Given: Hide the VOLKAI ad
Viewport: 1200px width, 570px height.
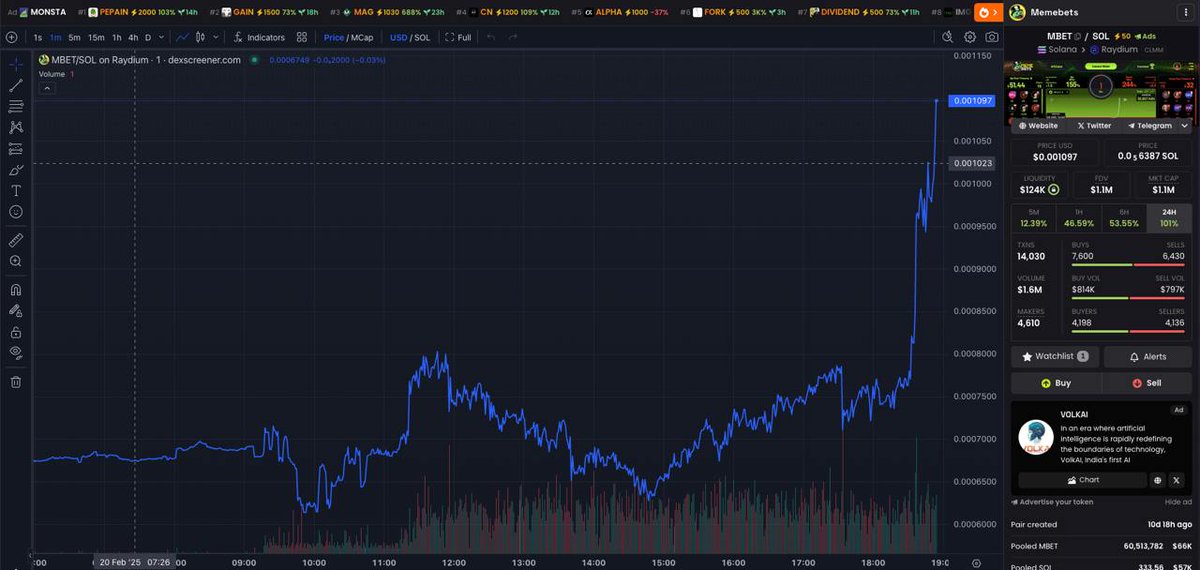Looking at the screenshot, I should (x=1178, y=502).
